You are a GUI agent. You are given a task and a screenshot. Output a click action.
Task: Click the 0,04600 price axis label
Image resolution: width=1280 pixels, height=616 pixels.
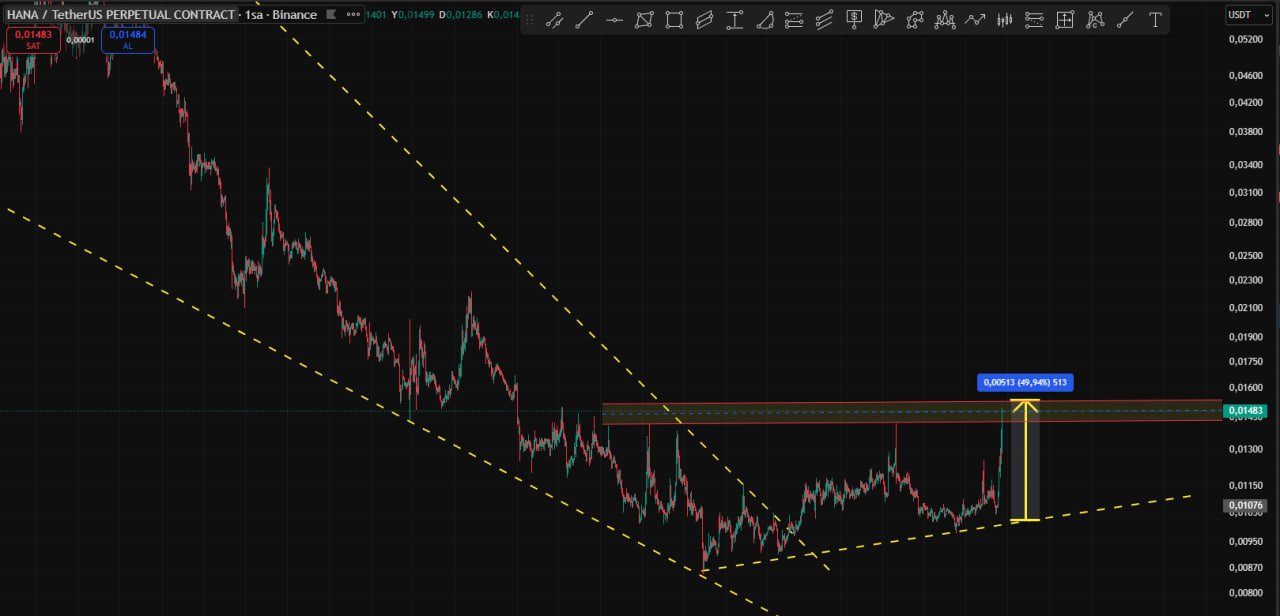(x=1246, y=75)
